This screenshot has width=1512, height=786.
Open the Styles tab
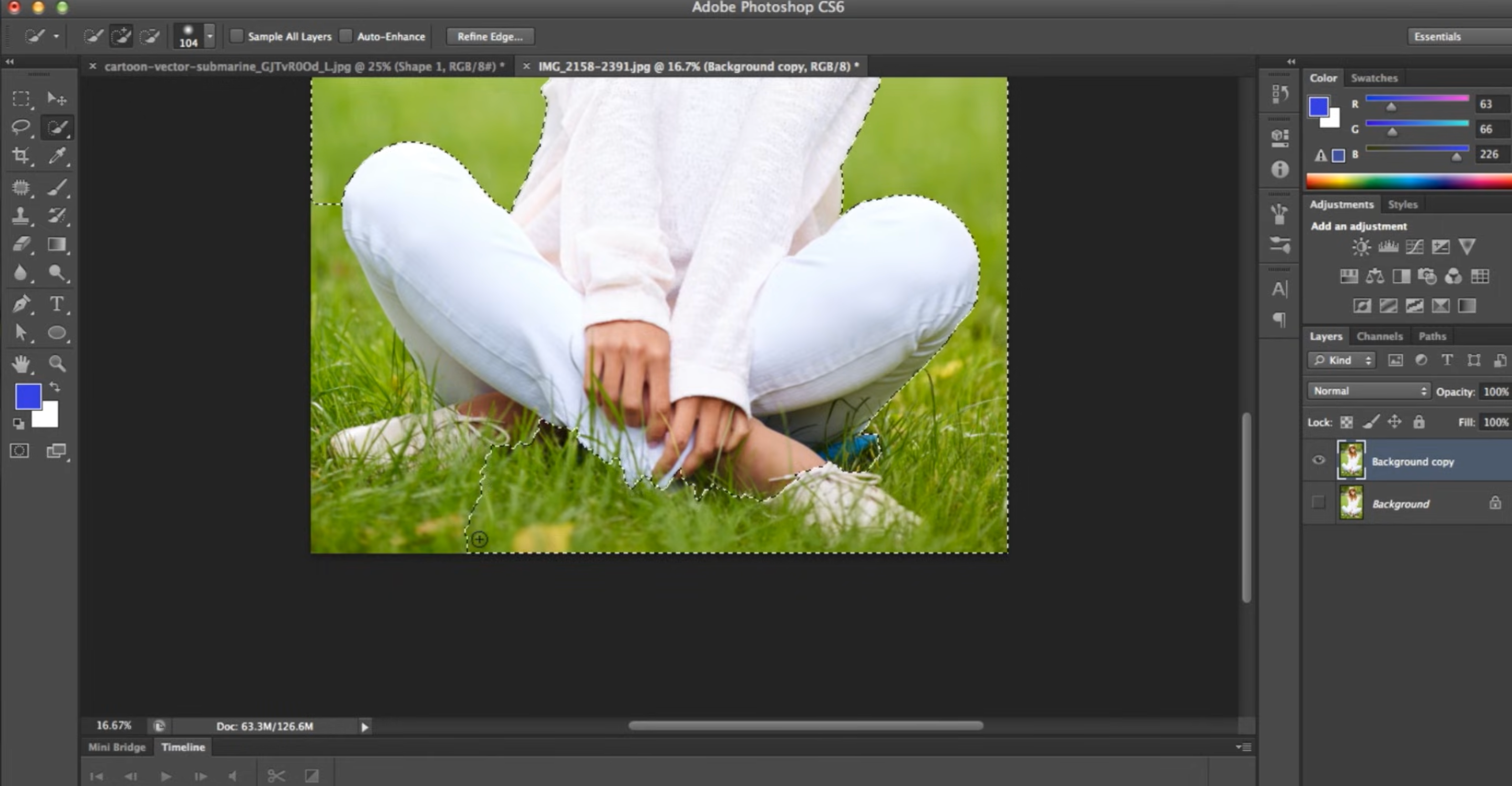coord(1403,204)
